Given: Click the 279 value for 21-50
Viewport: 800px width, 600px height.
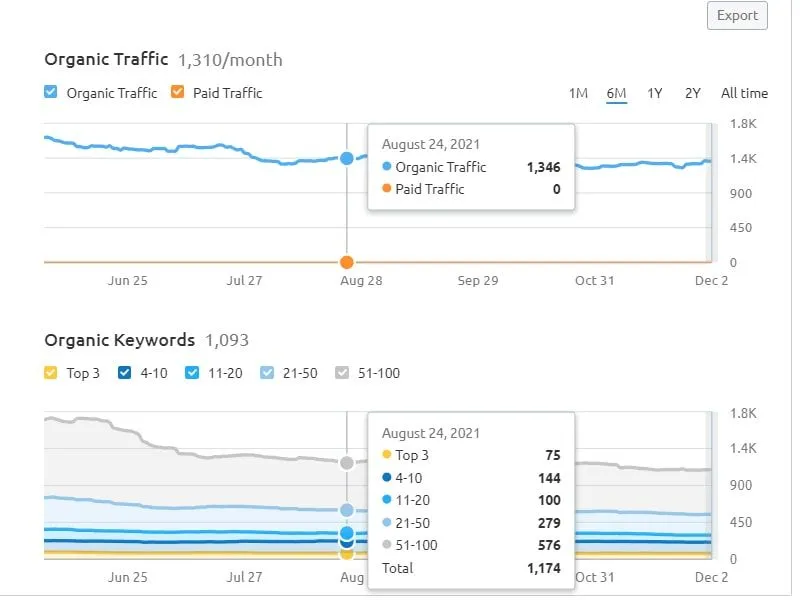Looking at the screenshot, I should pos(549,523).
